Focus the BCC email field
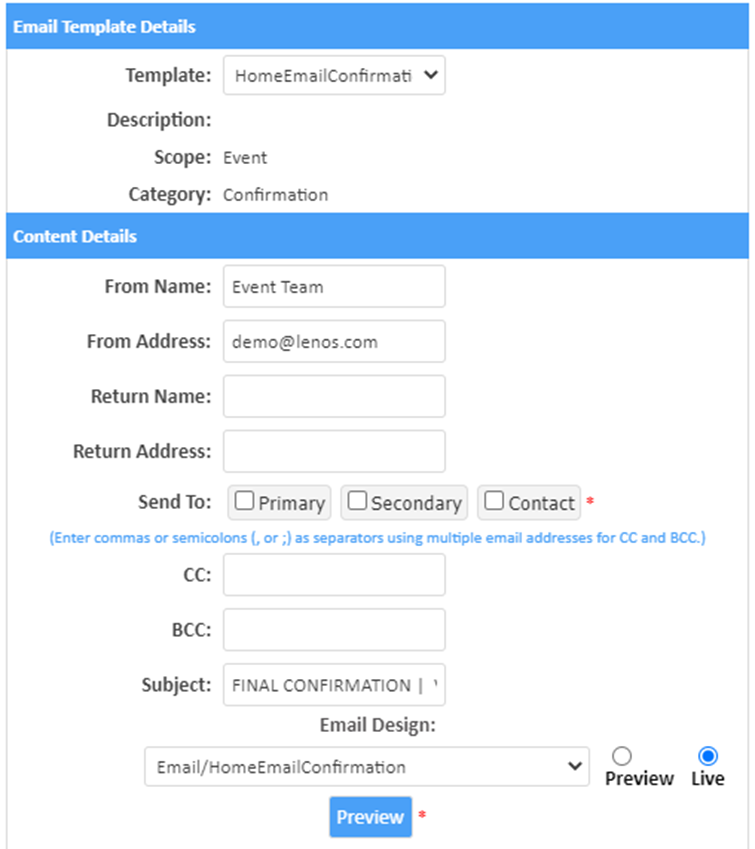 [x=334, y=630]
